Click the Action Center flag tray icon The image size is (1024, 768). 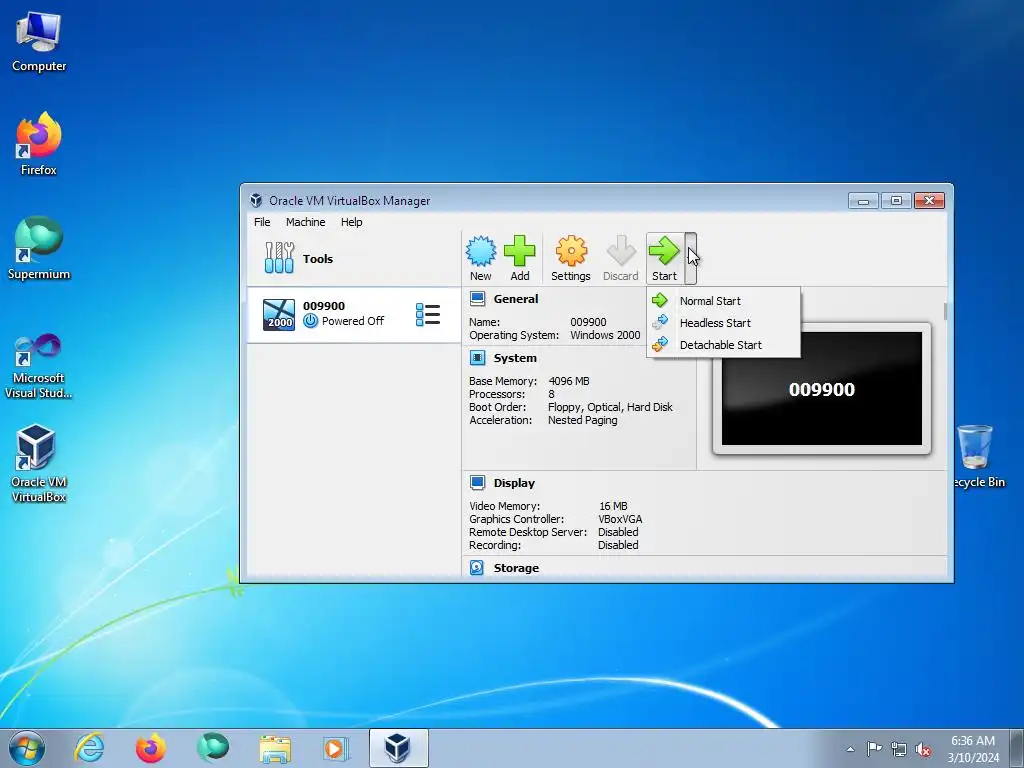[874, 749]
